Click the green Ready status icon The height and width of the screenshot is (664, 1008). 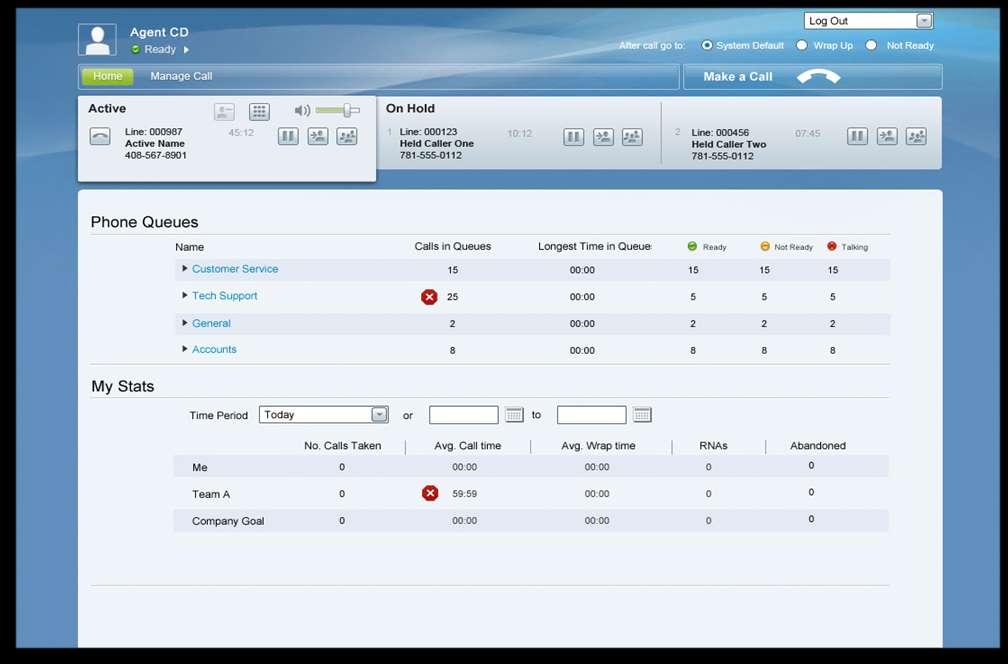[x=136, y=49]
